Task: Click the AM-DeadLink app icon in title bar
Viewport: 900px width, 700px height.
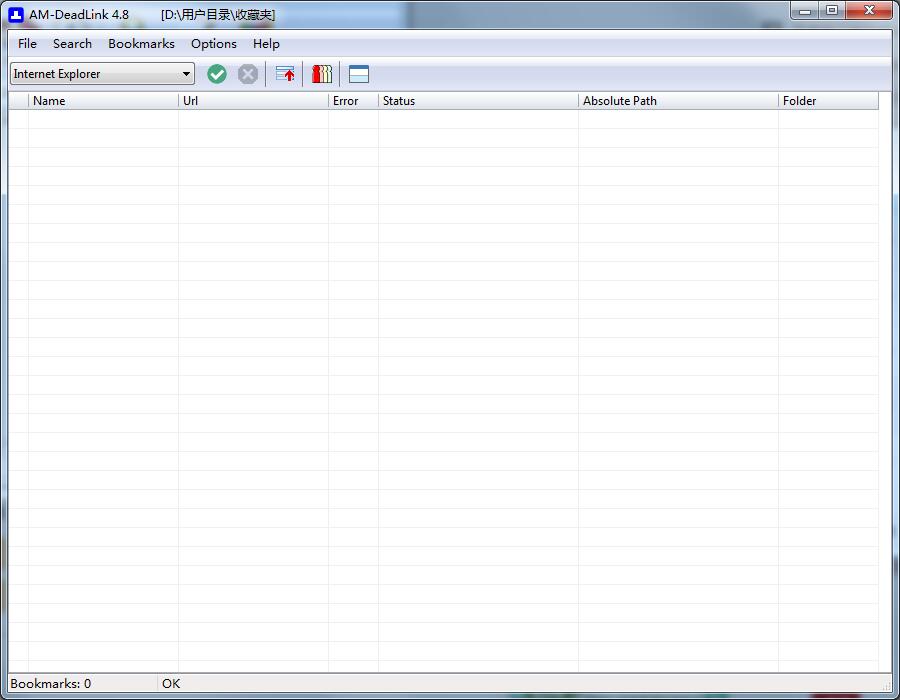Action: click(x=16, y=14)
